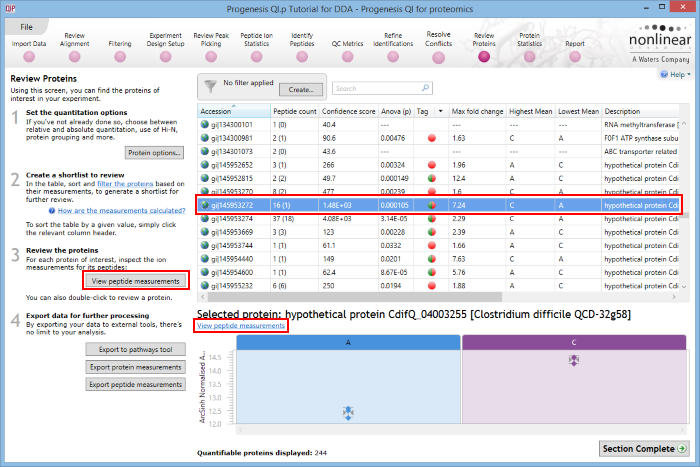
Task: Open the Tag column dropdown arrow
Action: (x=441, y=111)
